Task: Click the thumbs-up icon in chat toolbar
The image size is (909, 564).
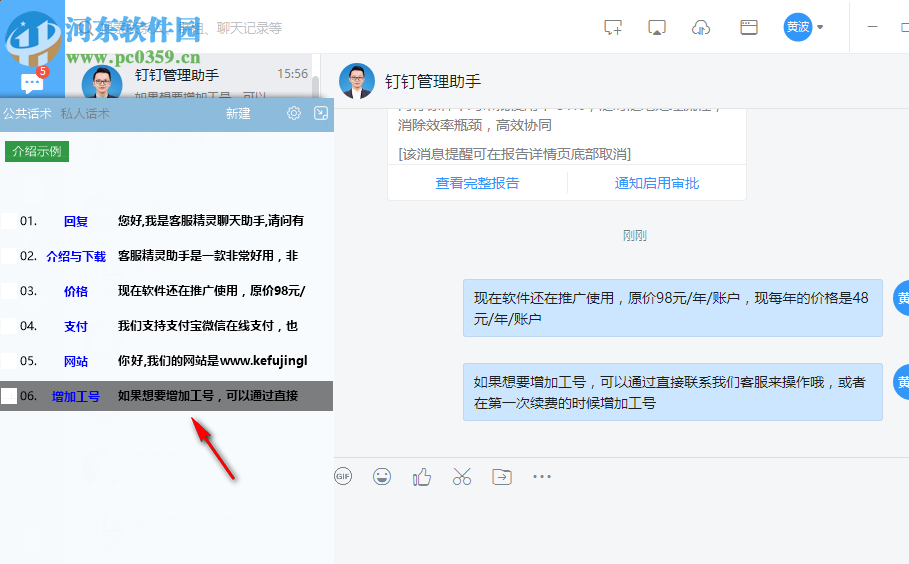Action: pyautogui.click(x=422, y=476)
